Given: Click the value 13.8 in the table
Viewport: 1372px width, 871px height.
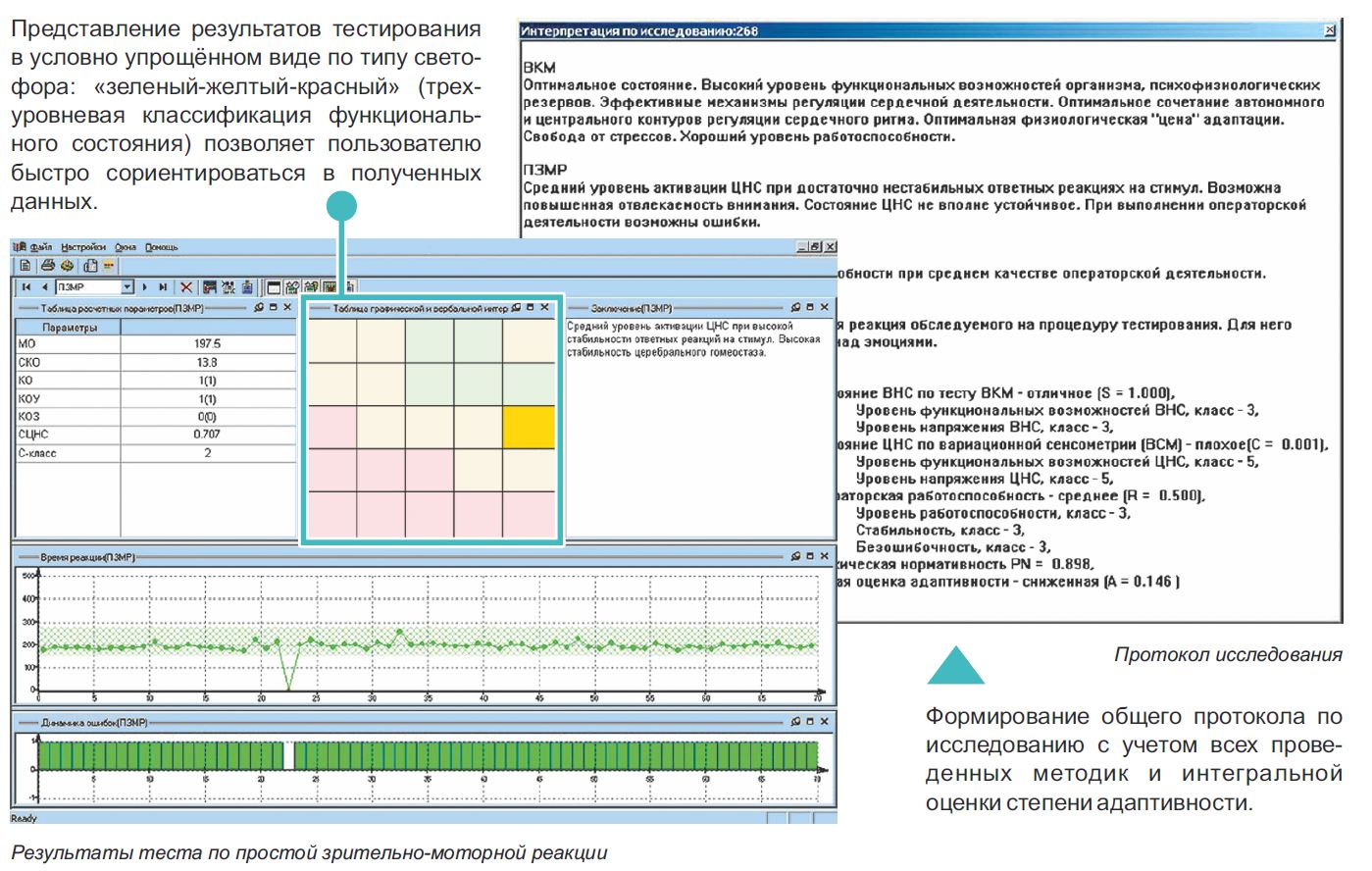Looking at the screenshot, I should click(x=207, y=362).
